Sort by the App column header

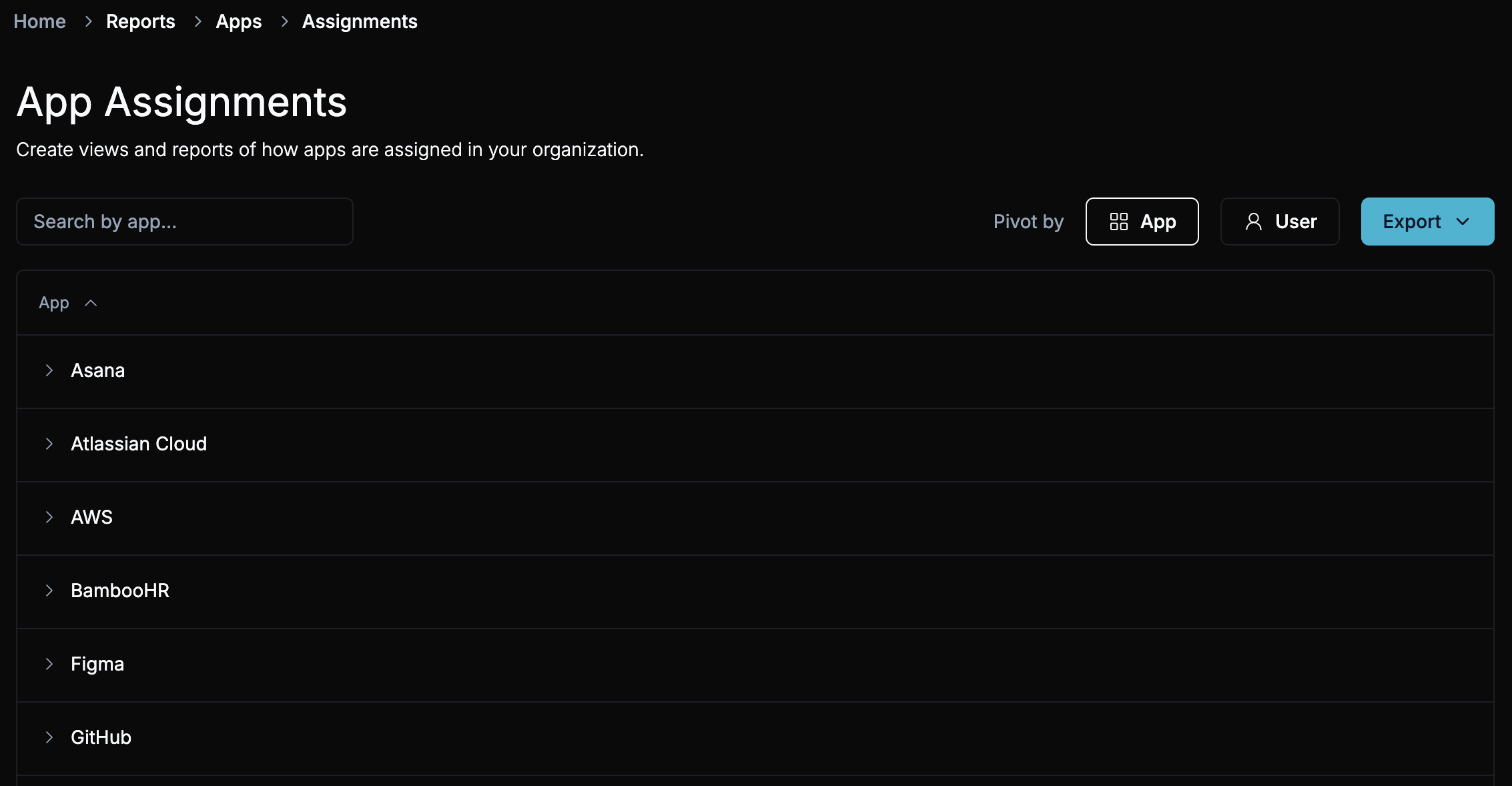click(54, 303)
